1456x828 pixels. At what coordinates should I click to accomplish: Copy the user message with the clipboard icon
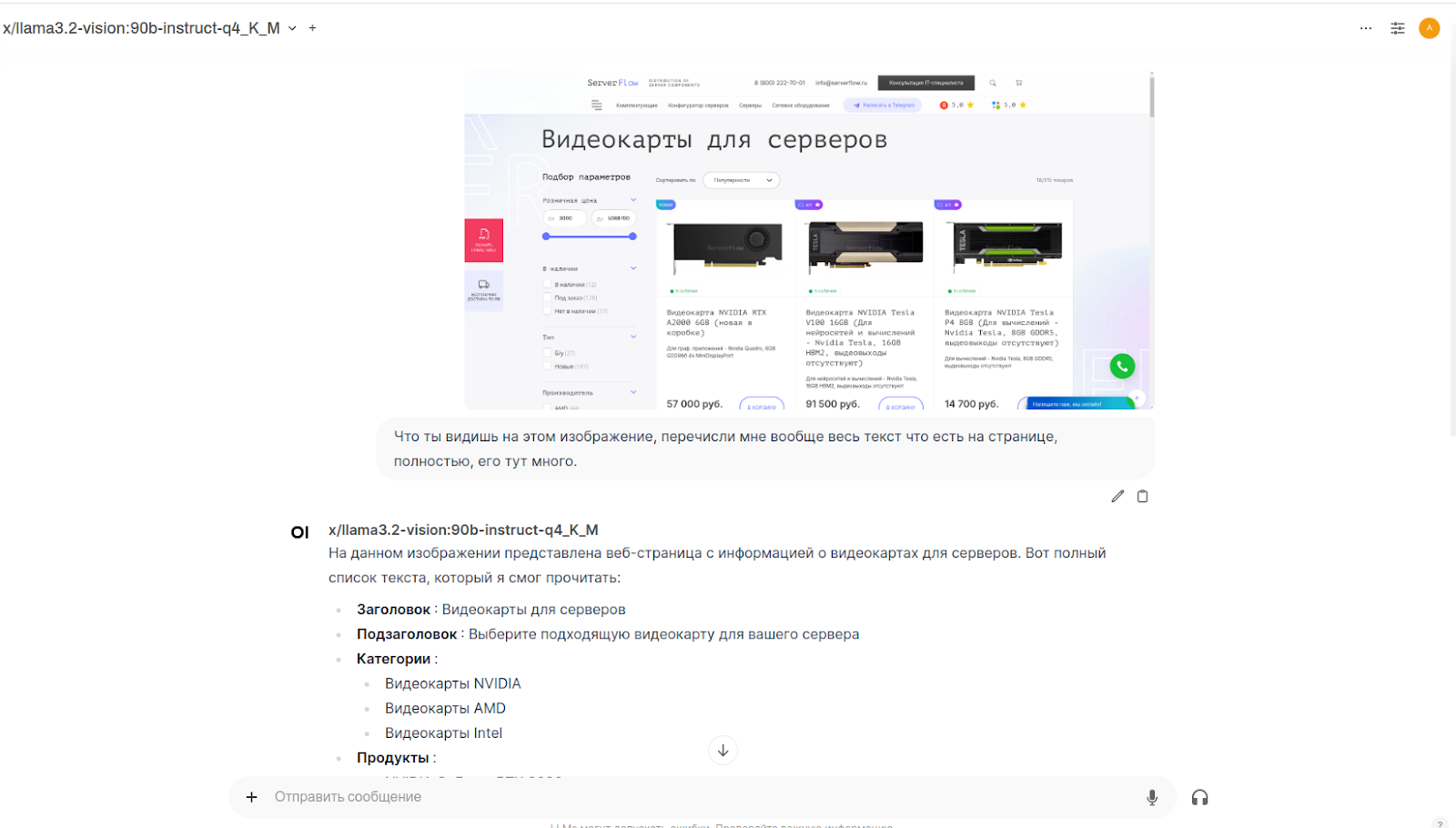pyautogui.click(x=1143, y=496)
